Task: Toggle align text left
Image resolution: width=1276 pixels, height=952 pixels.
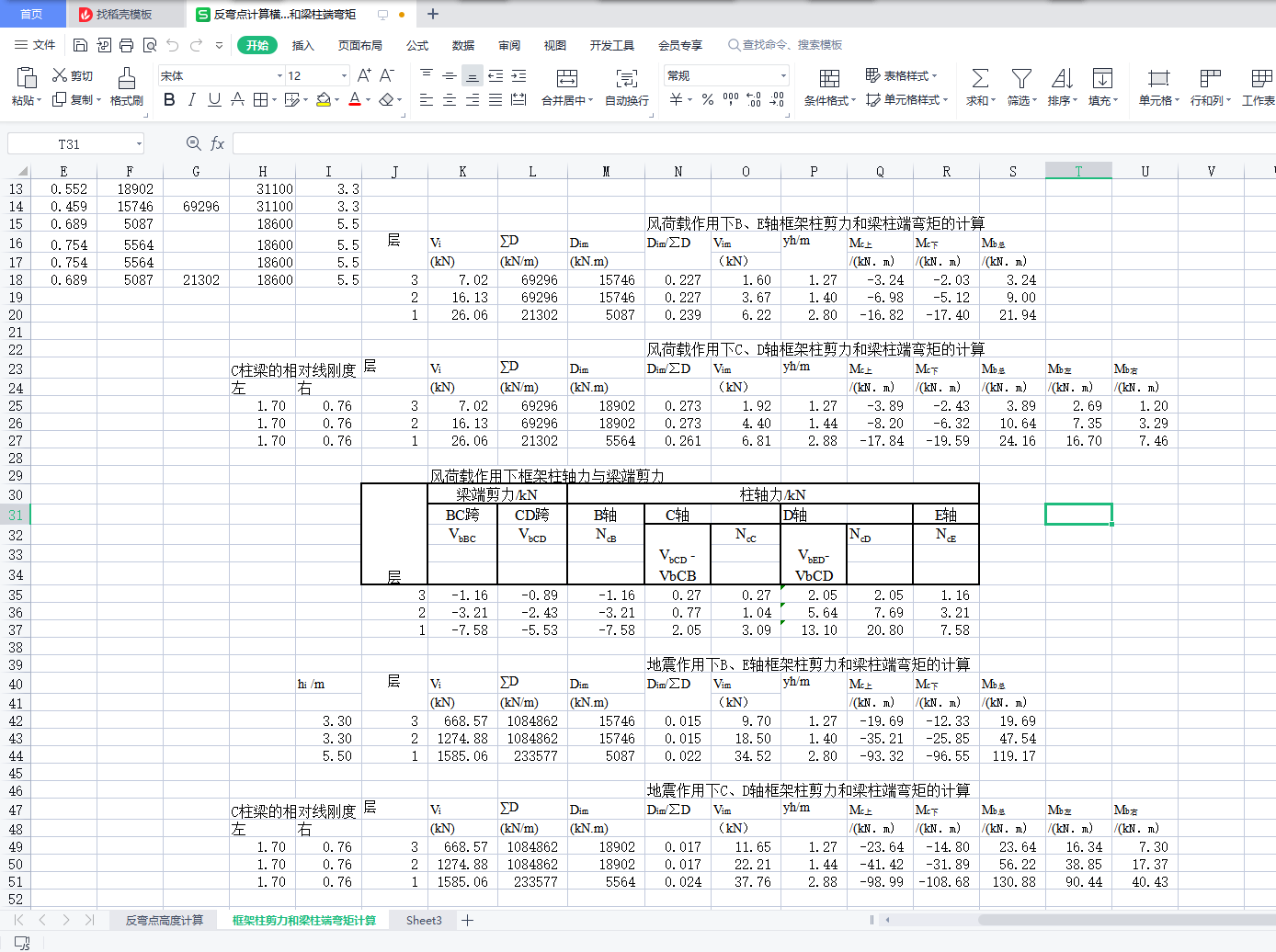Action: pyautogui.click(x=427, y=99)
